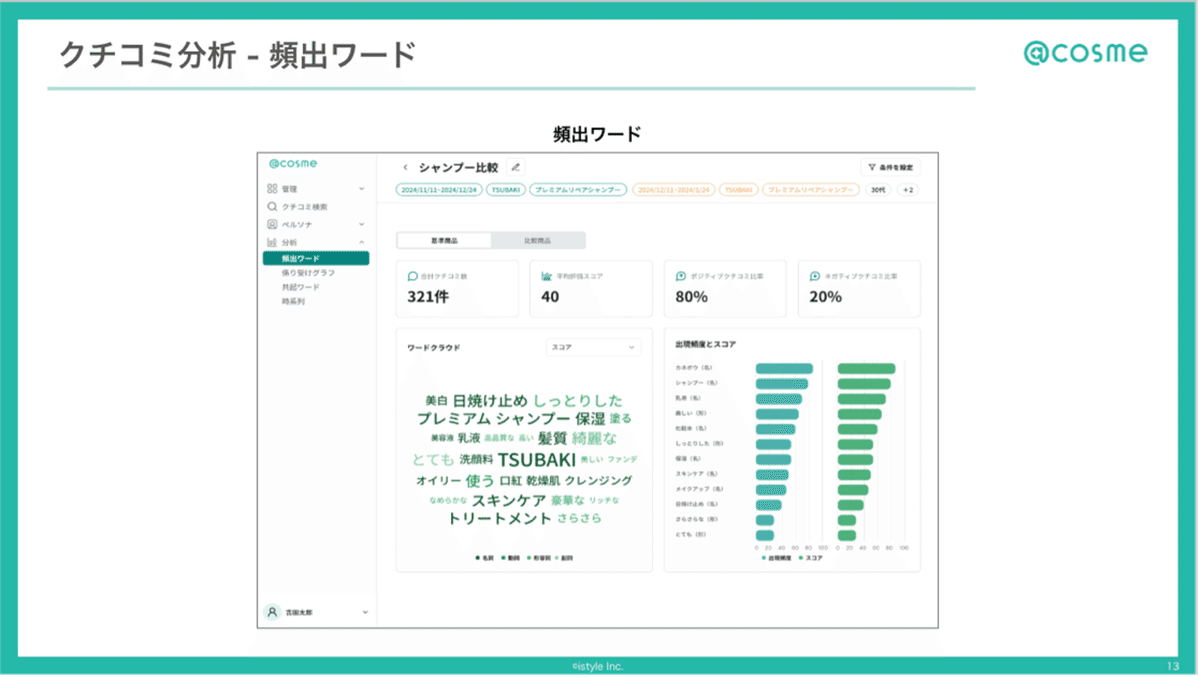Click the とても teal frequency bar
Viewport: 1200px width, 678px height.
(765, 535)
